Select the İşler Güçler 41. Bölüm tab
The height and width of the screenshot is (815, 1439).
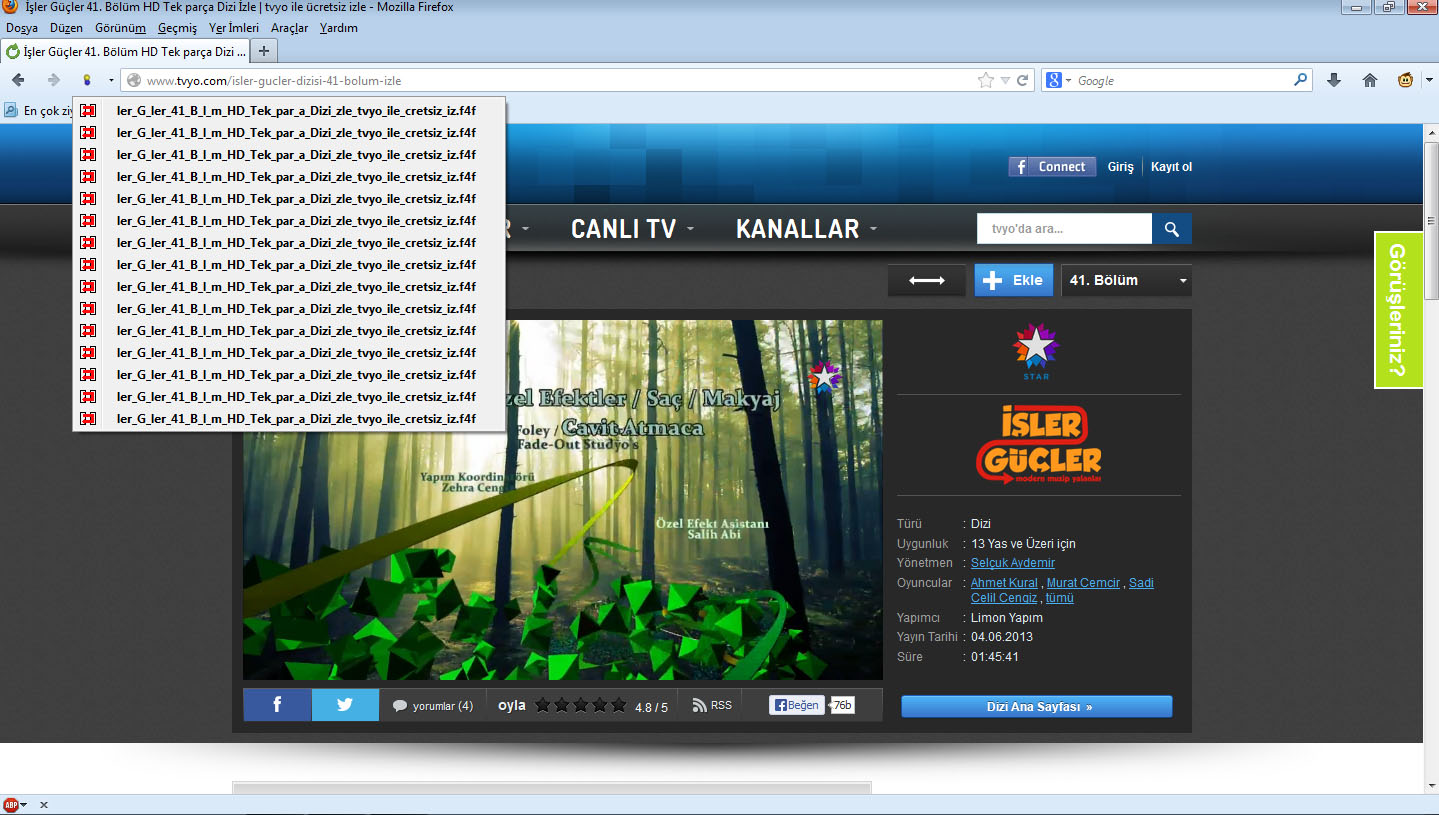click(x=124, y=51)
